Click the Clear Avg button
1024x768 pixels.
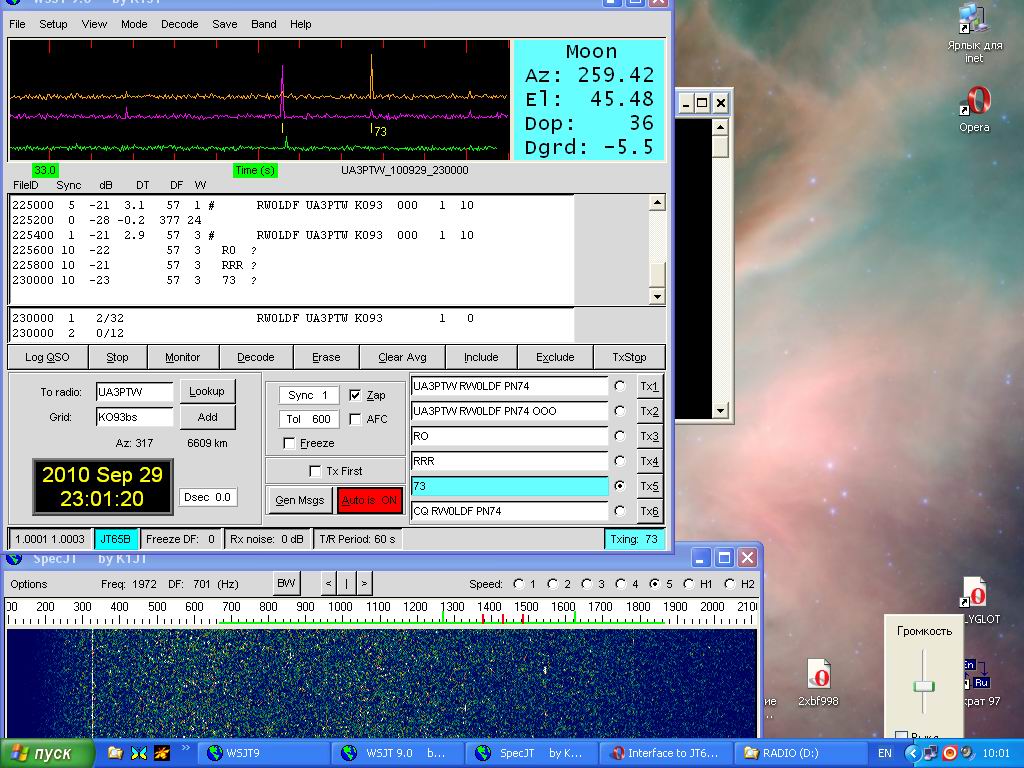(402, 357)
